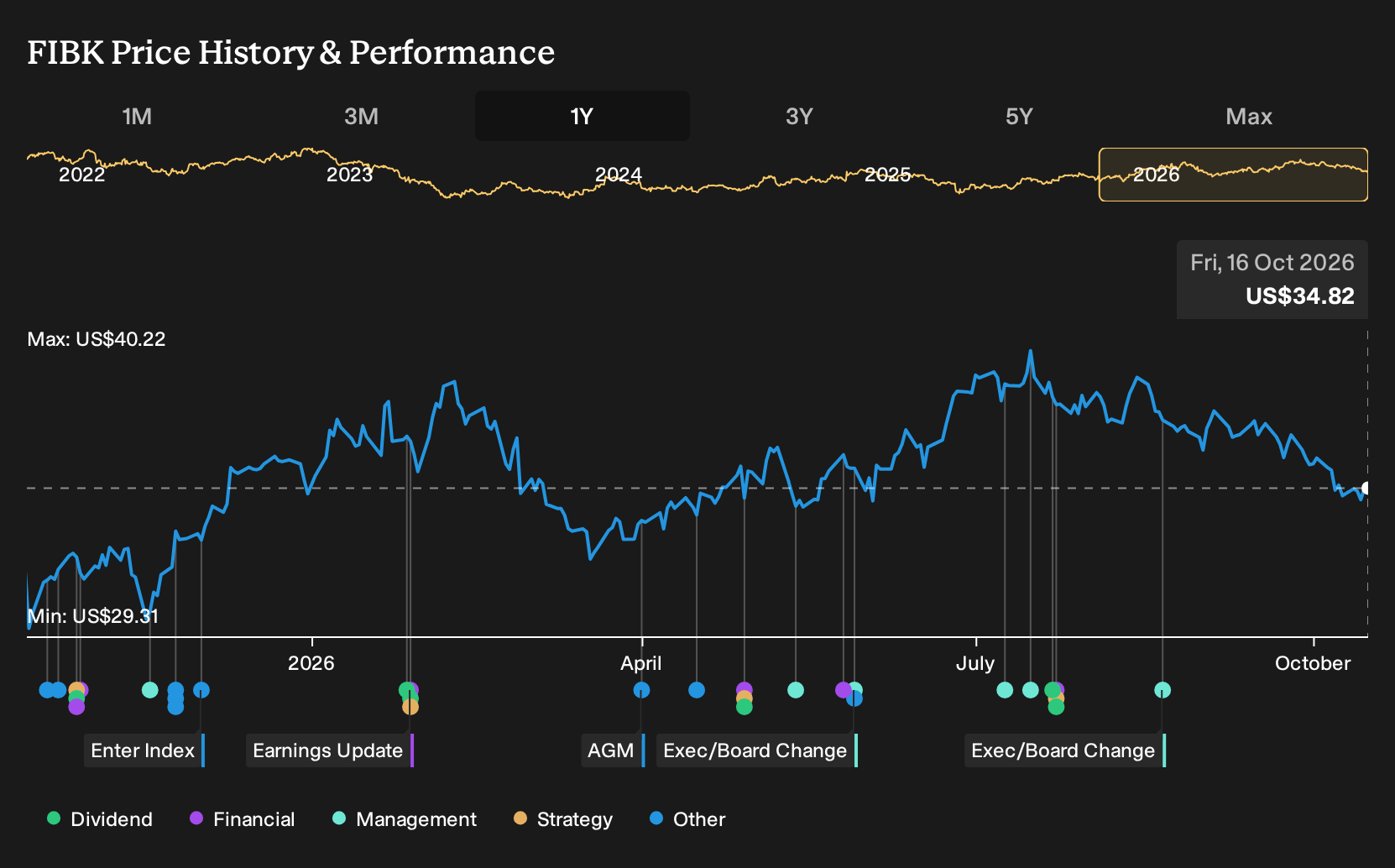Click the US$34.82 price tooltip

(x=1272, y=280)
